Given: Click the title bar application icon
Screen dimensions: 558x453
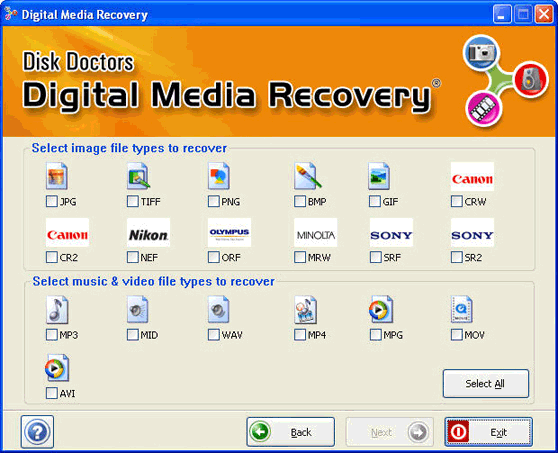Looking at the screenshot, I should [11, 14].
